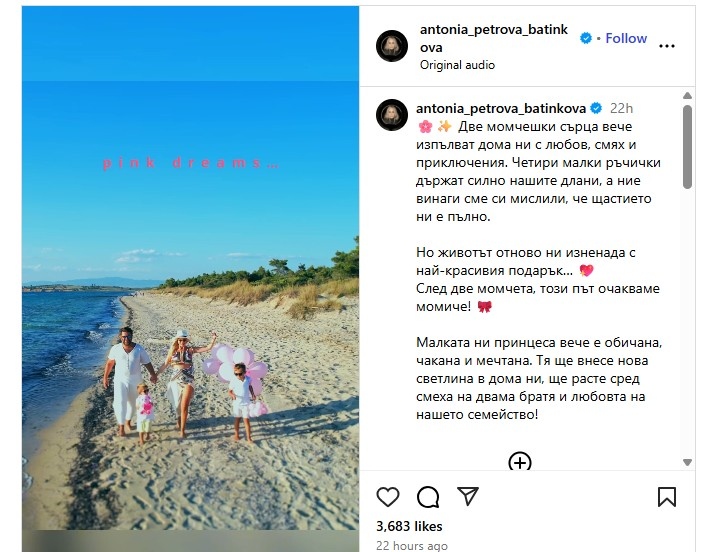The width and height of the screenshot is (714, 552).
Task: Open the three-dot more options menu
Action: pos(667,46)
